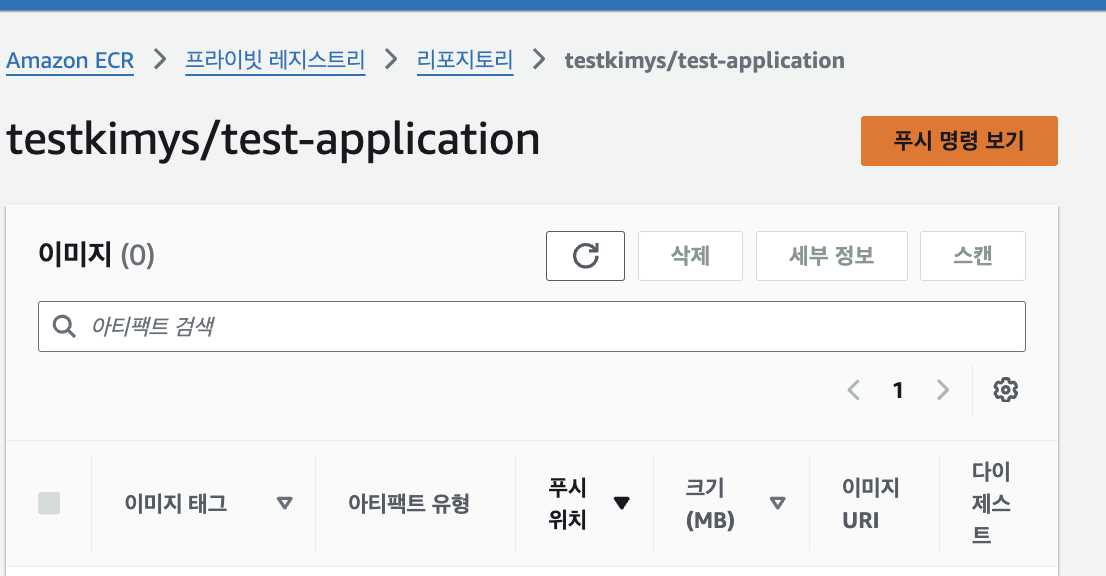Click the search magnifier icon
Viewport: 1106px width, 576px height.
(64, 326)
